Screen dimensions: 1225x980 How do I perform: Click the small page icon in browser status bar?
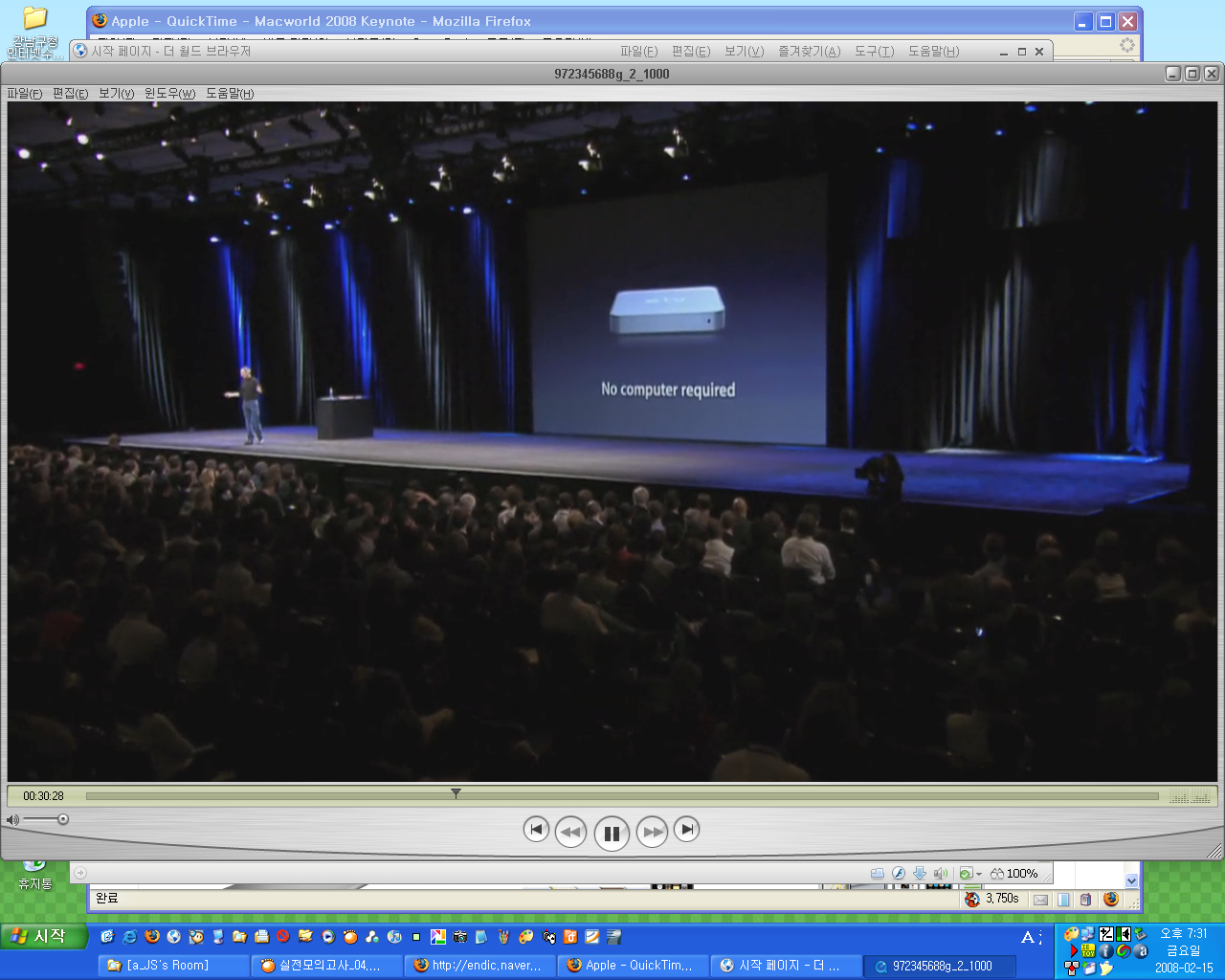click(x=877, y=873)
